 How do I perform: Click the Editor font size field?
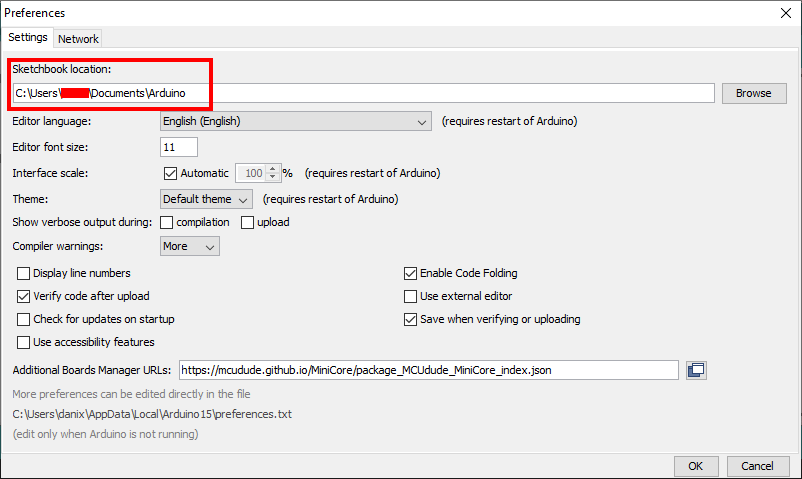pos(179,147)
